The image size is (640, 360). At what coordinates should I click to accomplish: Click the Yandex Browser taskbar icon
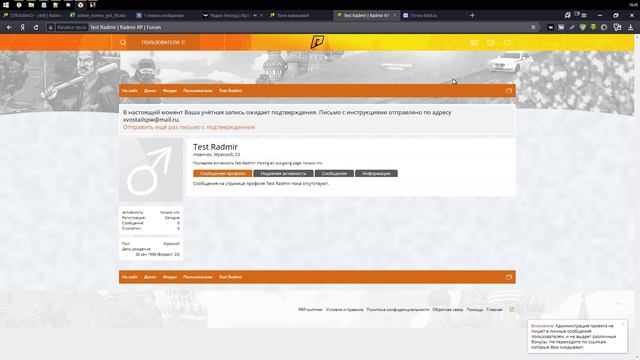click(x=80, y=5)
